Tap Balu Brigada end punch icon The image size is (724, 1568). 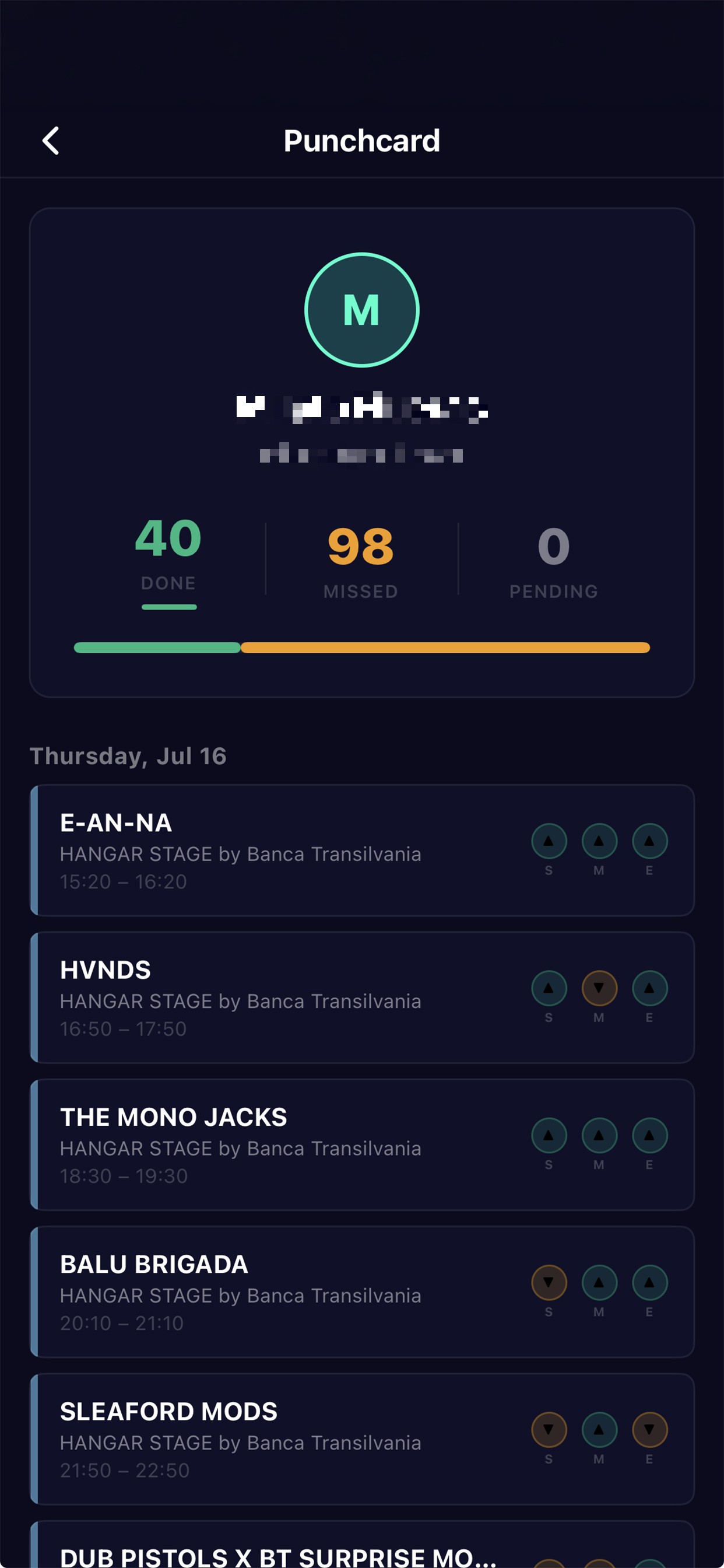(x=650, y=1283)
